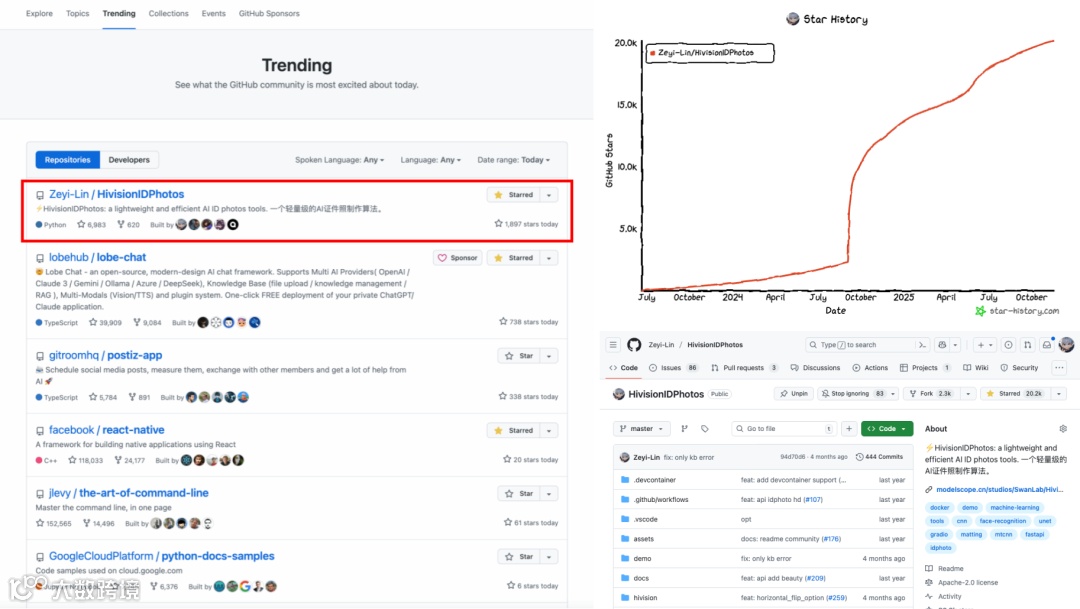Open the modelscope.cn studios link
The width and height of the screenshot is (1080, 609).
click(999, 489)
